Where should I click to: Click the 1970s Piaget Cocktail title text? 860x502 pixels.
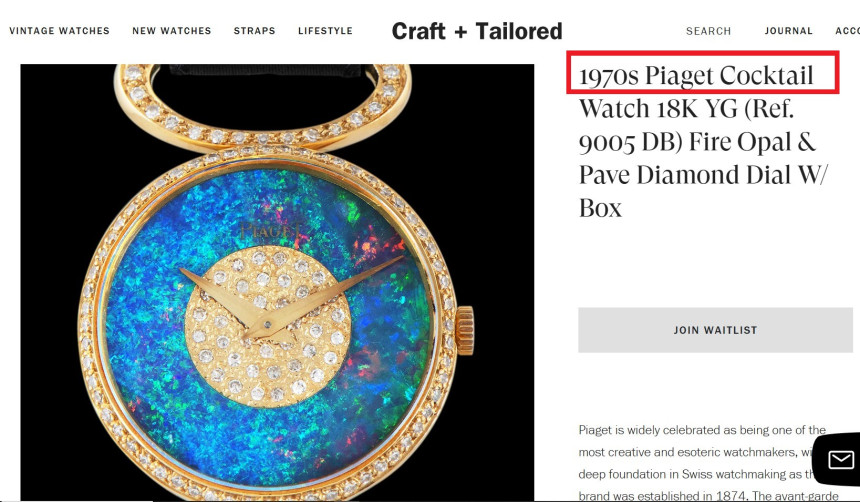pyautogui.click(x=696, y=75)
